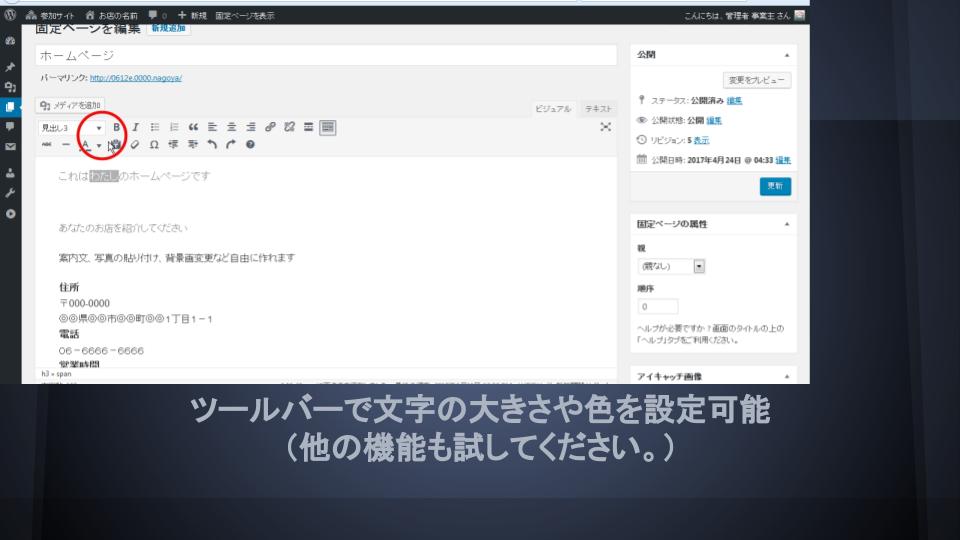Insert a blockquote with the quote icon
The height and width of the screenshot is (540, 960).
tap(193, 127)
